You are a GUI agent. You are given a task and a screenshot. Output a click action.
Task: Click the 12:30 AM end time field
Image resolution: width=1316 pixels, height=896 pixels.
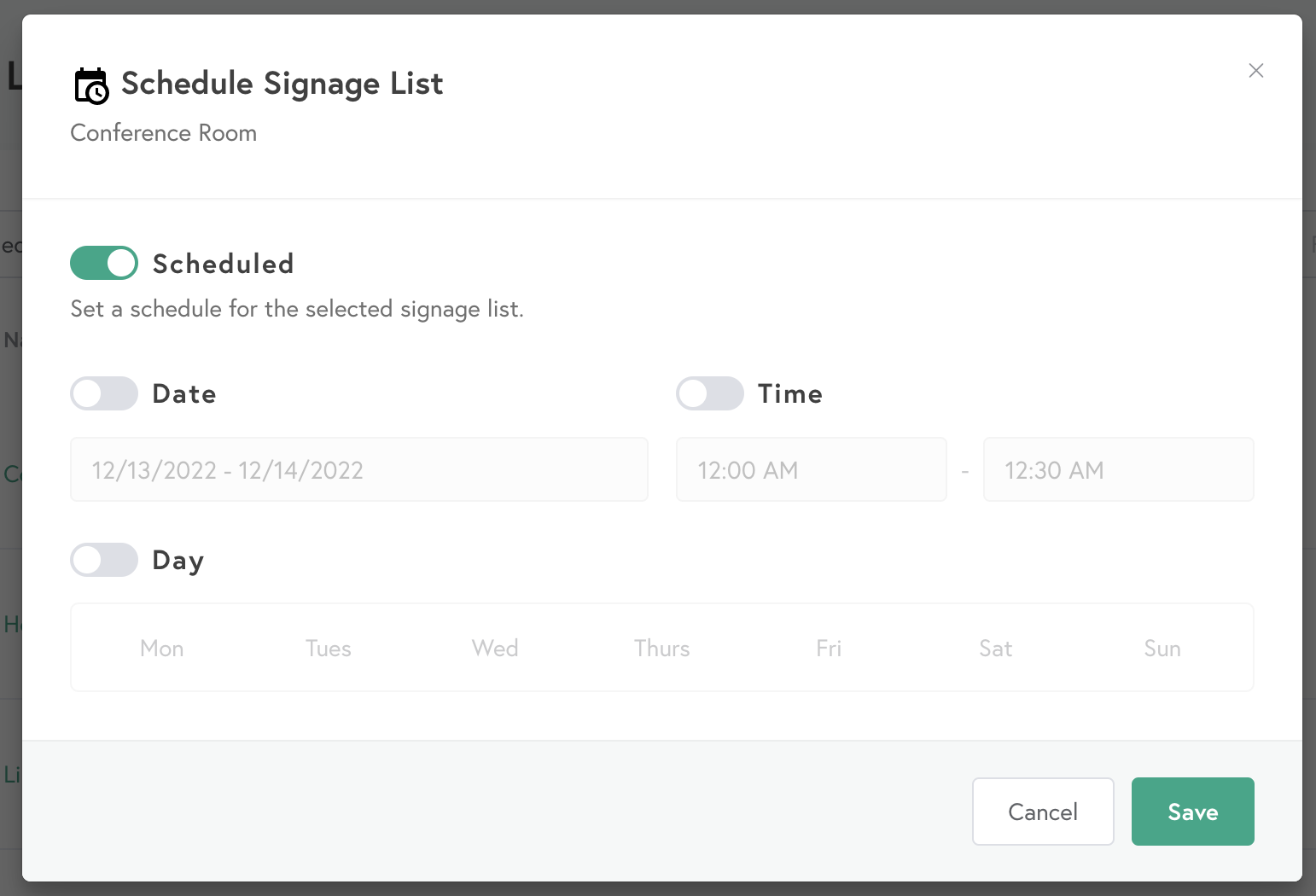click(1119, 469)
